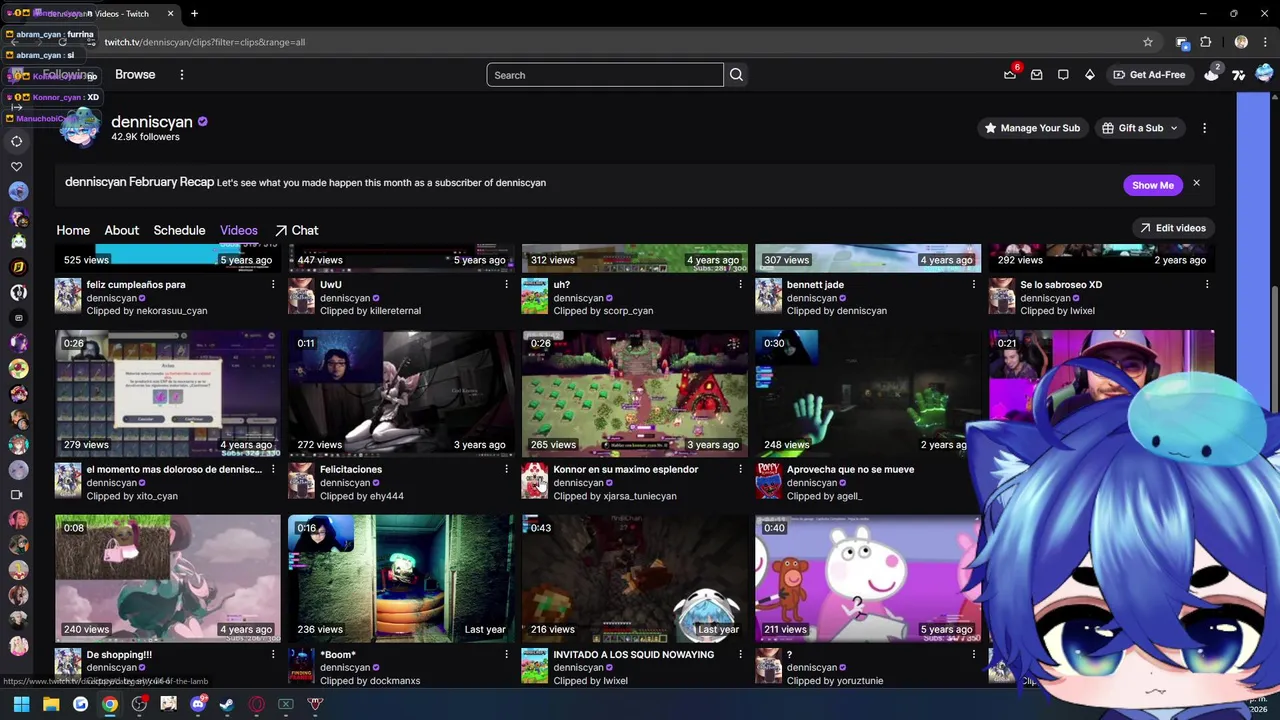Open the Chrome extensions puzzle icon

click(x=1206, y=42)
